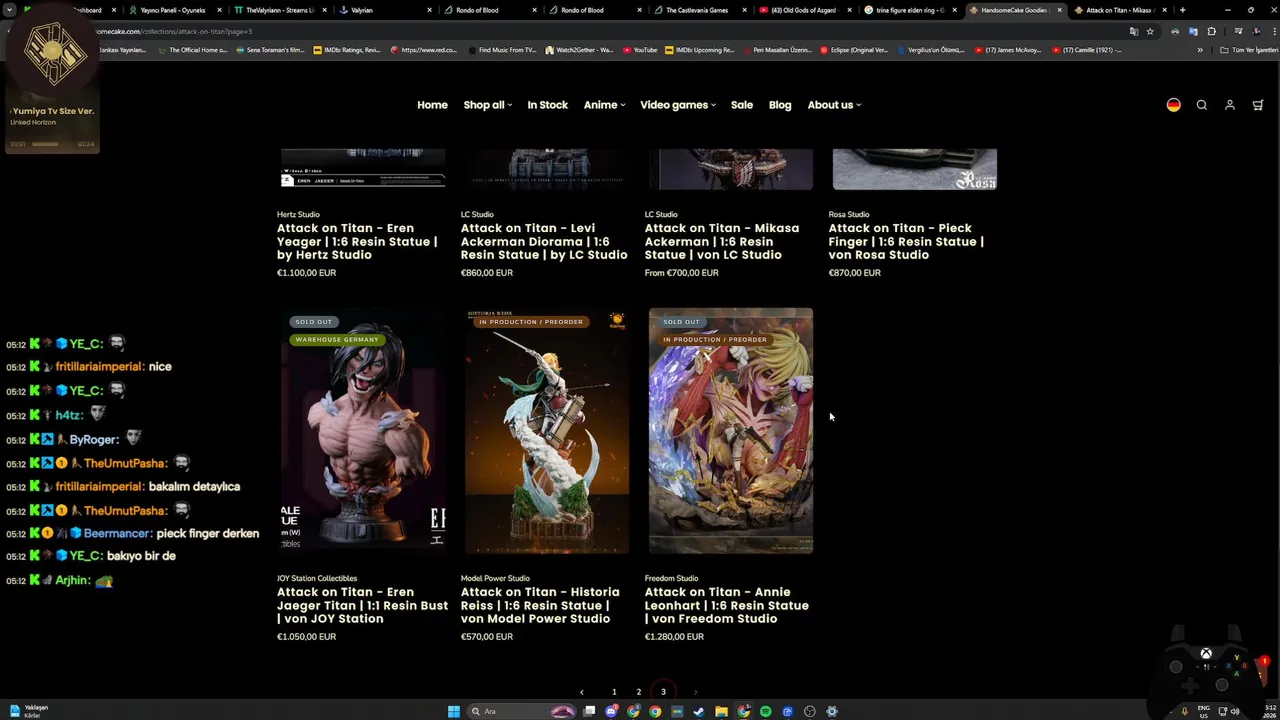Image resolution: width=1280 pixels, height=720 pixels.
Task: Open Eren Jaeger Titan 1:1 Bust link
Action: point(362,605)
